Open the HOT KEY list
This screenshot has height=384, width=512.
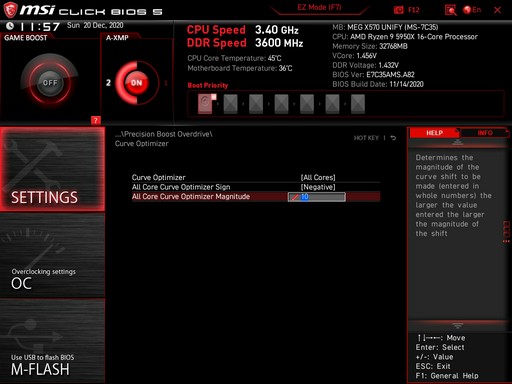366,138
